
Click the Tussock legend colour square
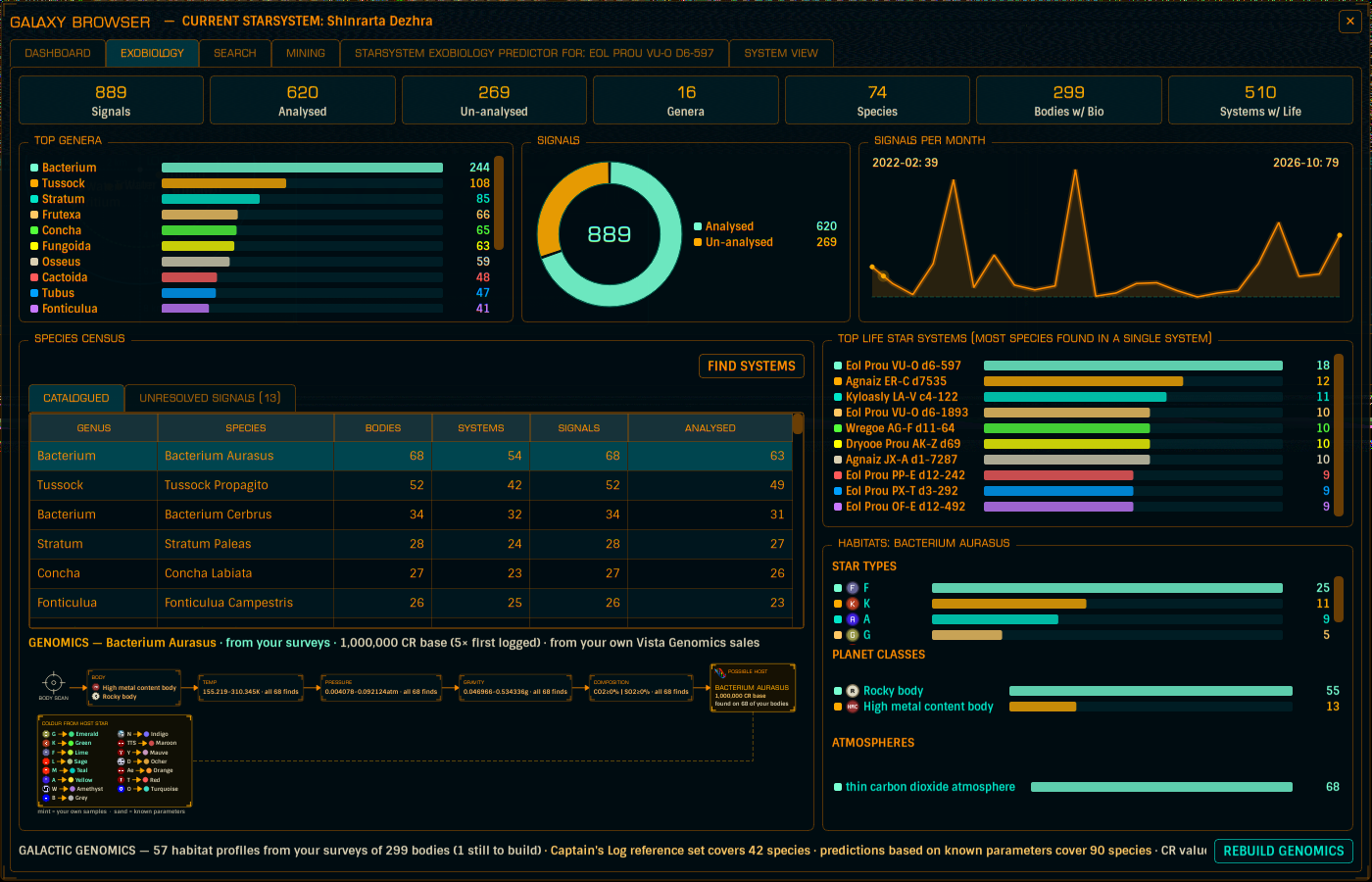(34, 183)
